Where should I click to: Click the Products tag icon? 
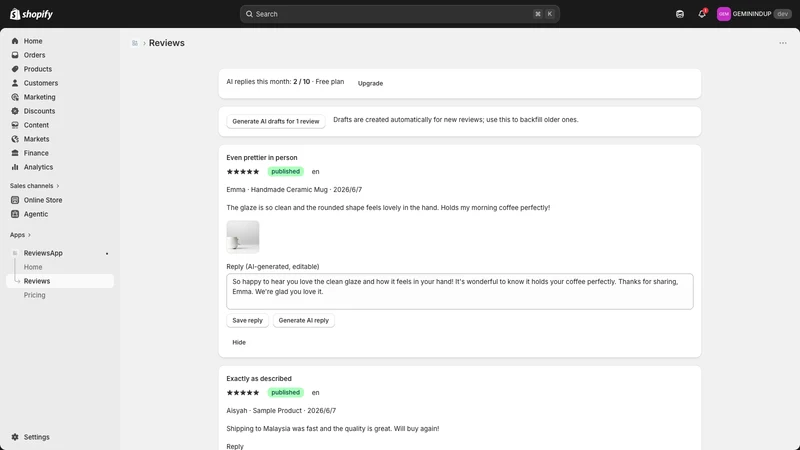click(15, 69)
